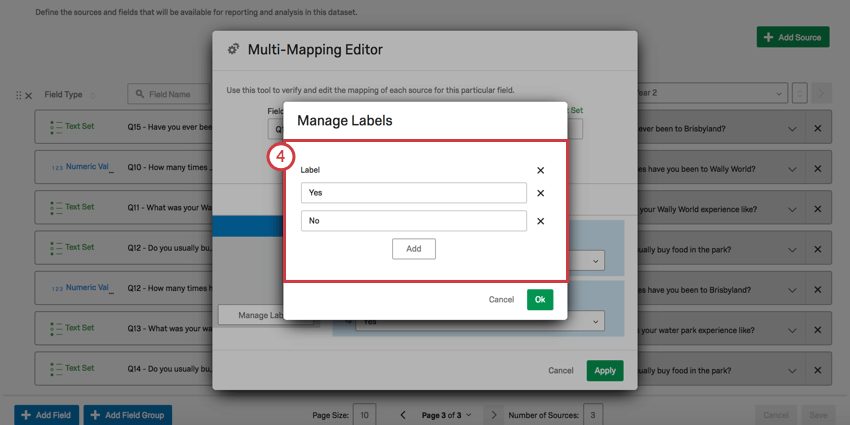Expand mapping dropdown for Q13 water park row
This screenshot has width=850, height=425.
792,330
